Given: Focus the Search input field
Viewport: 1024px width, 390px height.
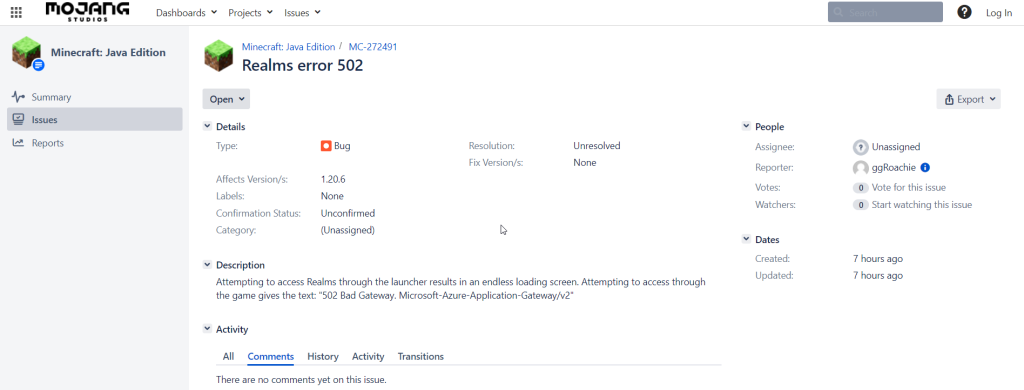Looking at the screenshot, I should (885, 12).
